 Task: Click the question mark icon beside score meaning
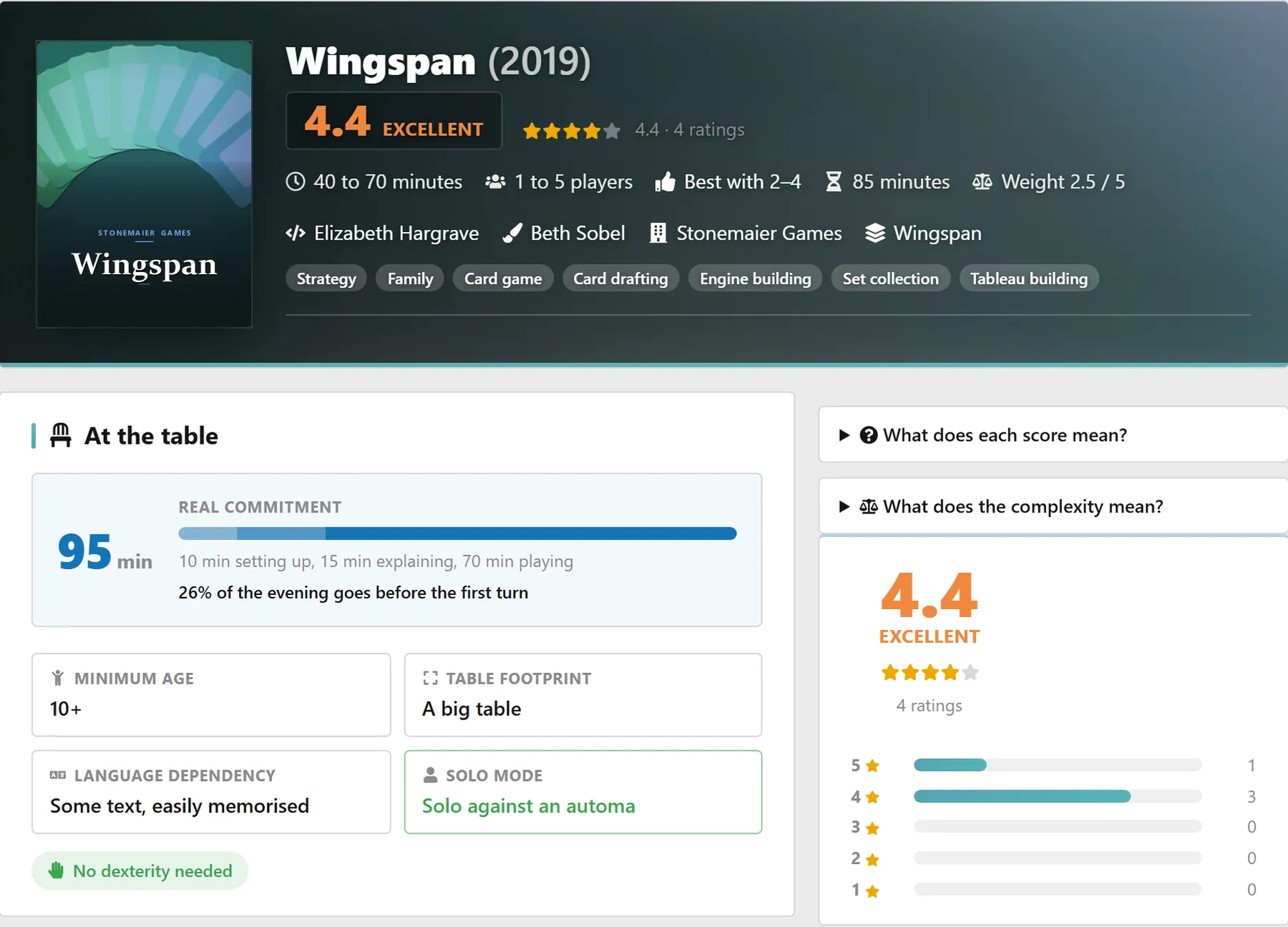pos(869,435)
